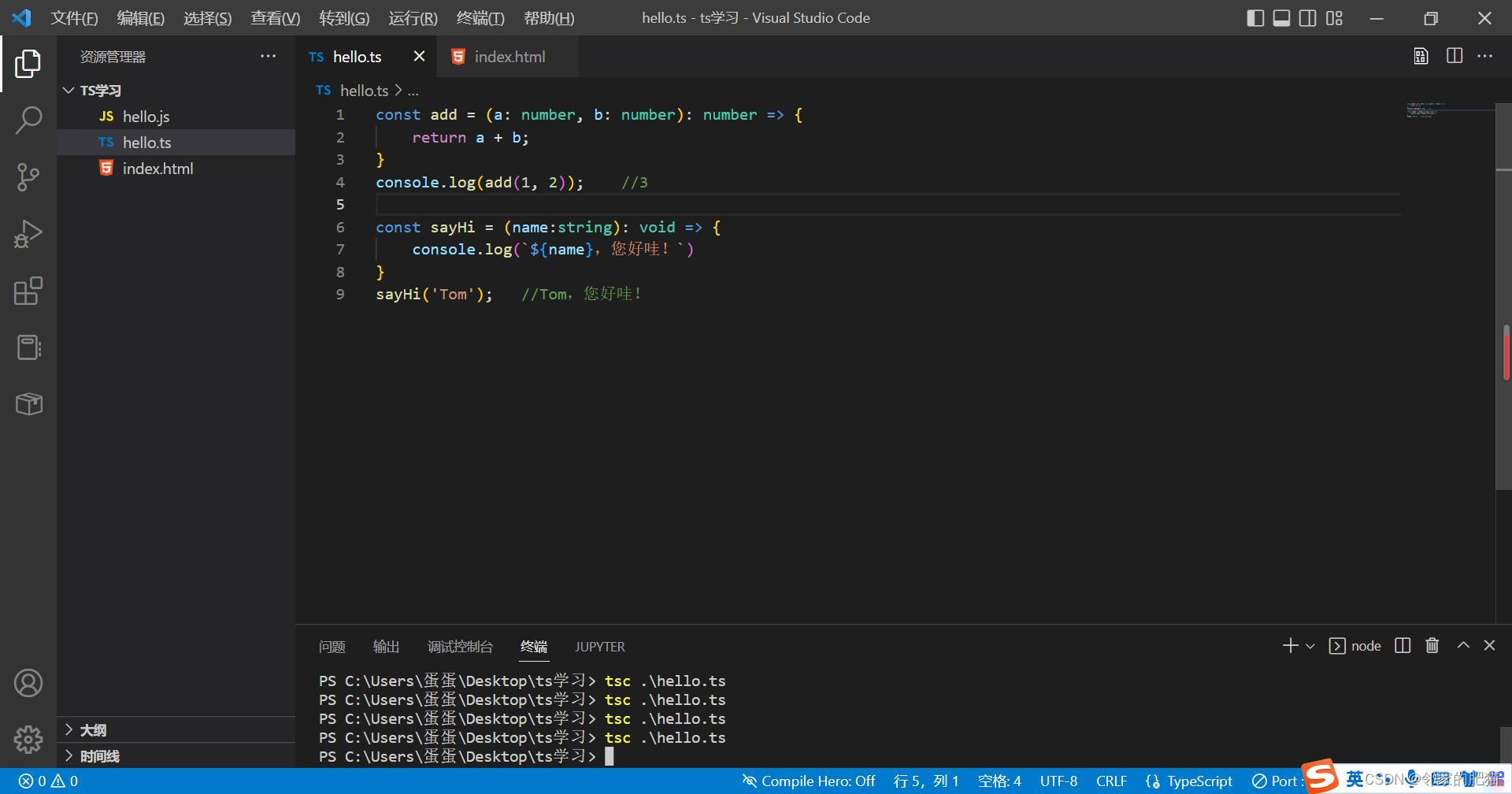Open hello.js in the explorer
Image resolution: width=1512 pixels, height=794 pixels.
(x=178, y=117)
